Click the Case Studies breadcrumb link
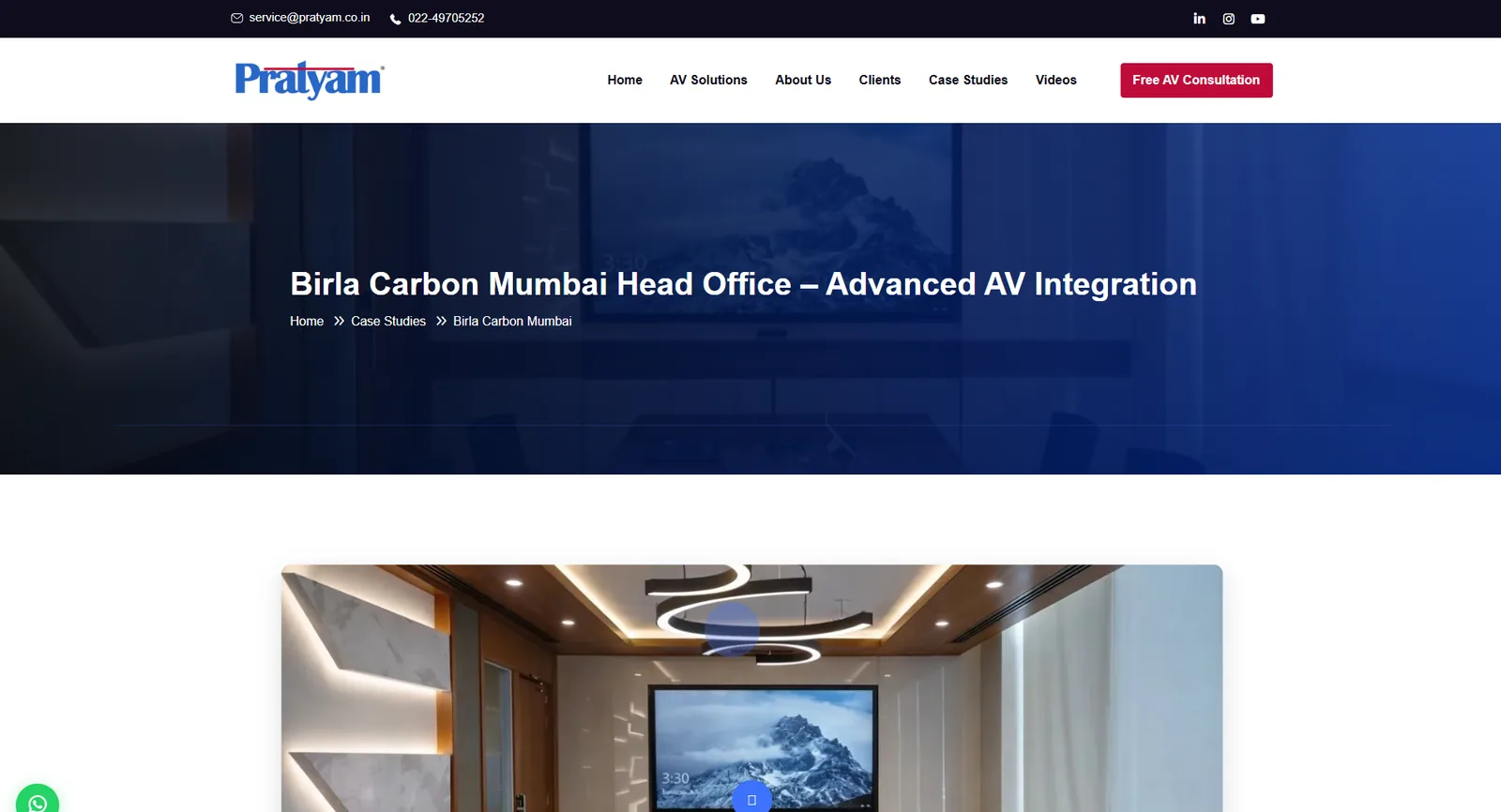 coord(388,322)
